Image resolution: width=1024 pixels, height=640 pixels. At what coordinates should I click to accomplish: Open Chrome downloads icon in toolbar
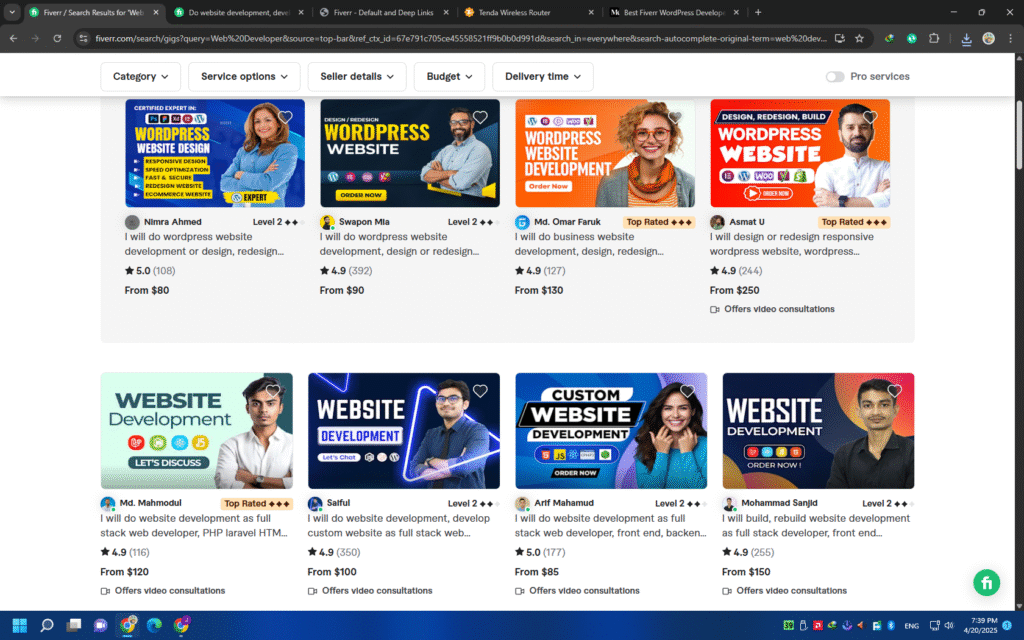point(966,38)
